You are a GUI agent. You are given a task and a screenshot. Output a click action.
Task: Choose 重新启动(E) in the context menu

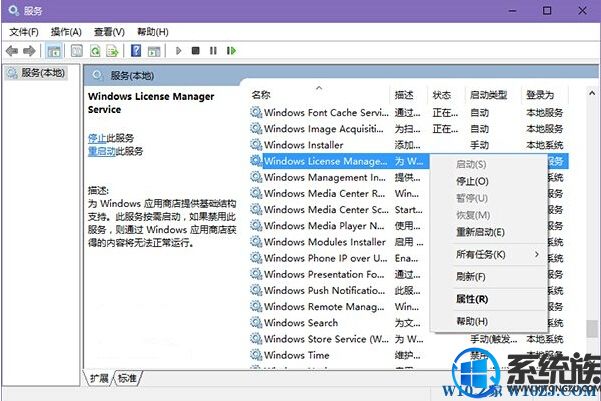click(488, 232)
